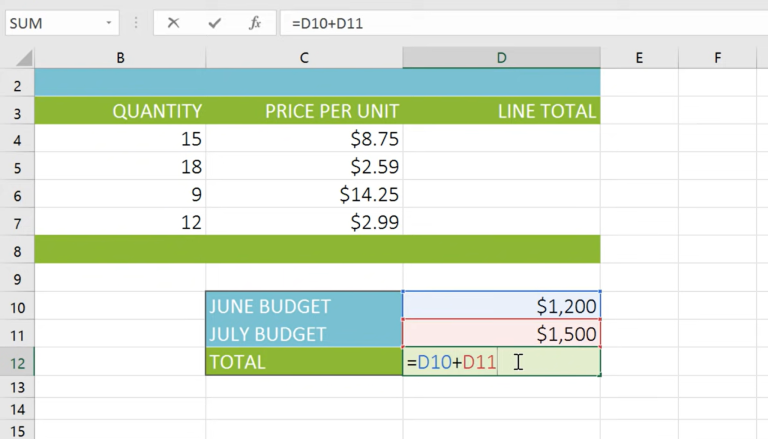Select column C header

tap(304, 59)
